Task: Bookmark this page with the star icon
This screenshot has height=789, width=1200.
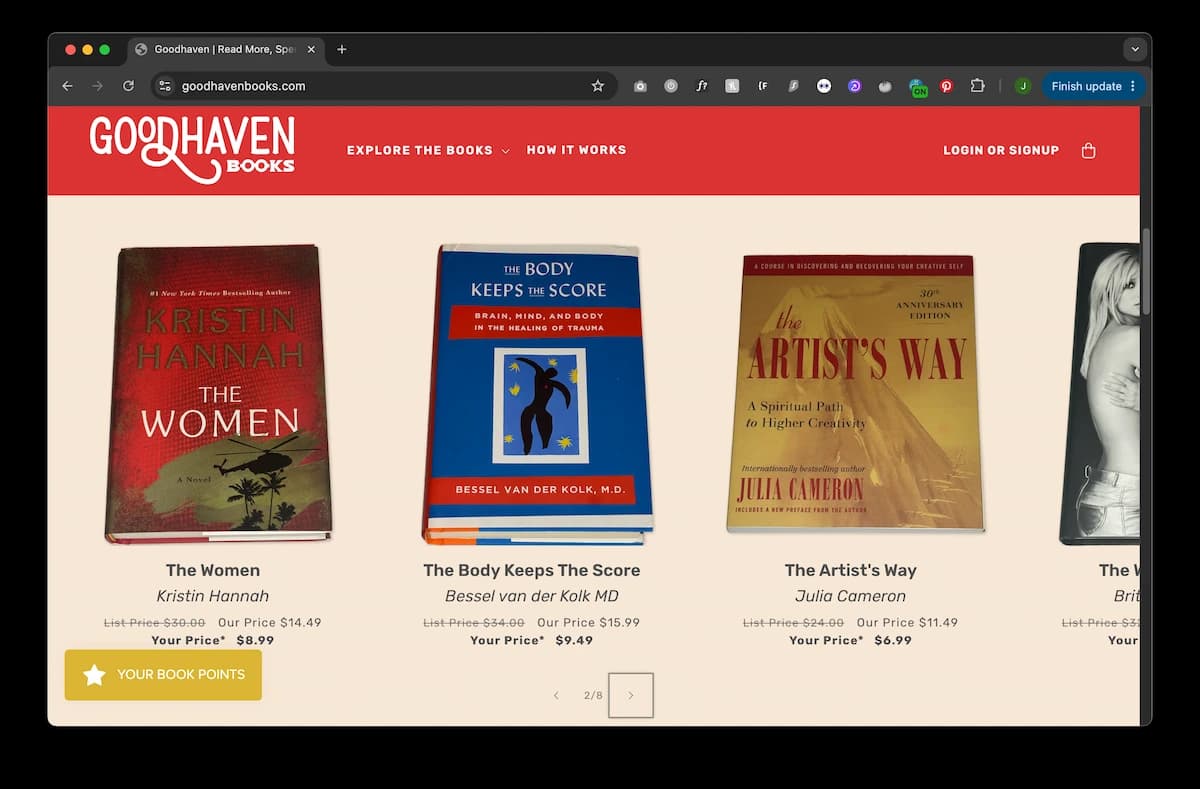Action: point(598,86)
